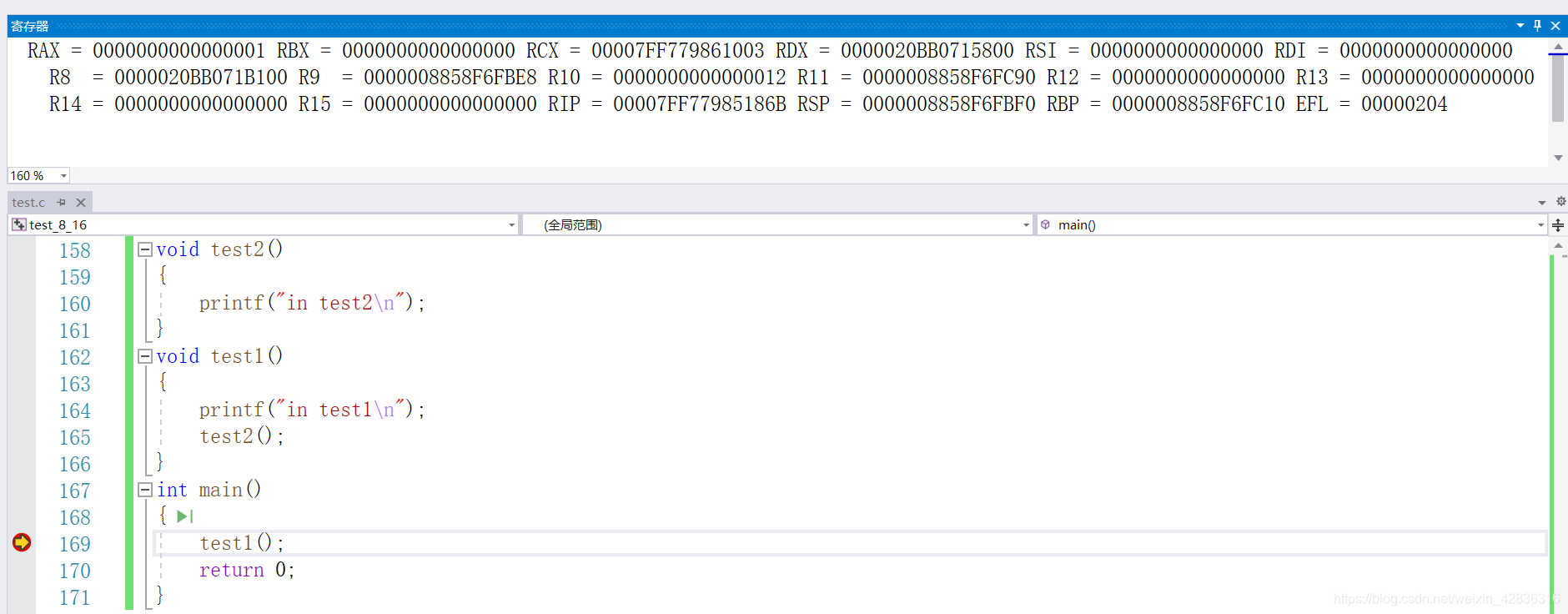This screenshot has height=614, width=1568.
Task: Click the RSP register value
Action: coord(949,104)
